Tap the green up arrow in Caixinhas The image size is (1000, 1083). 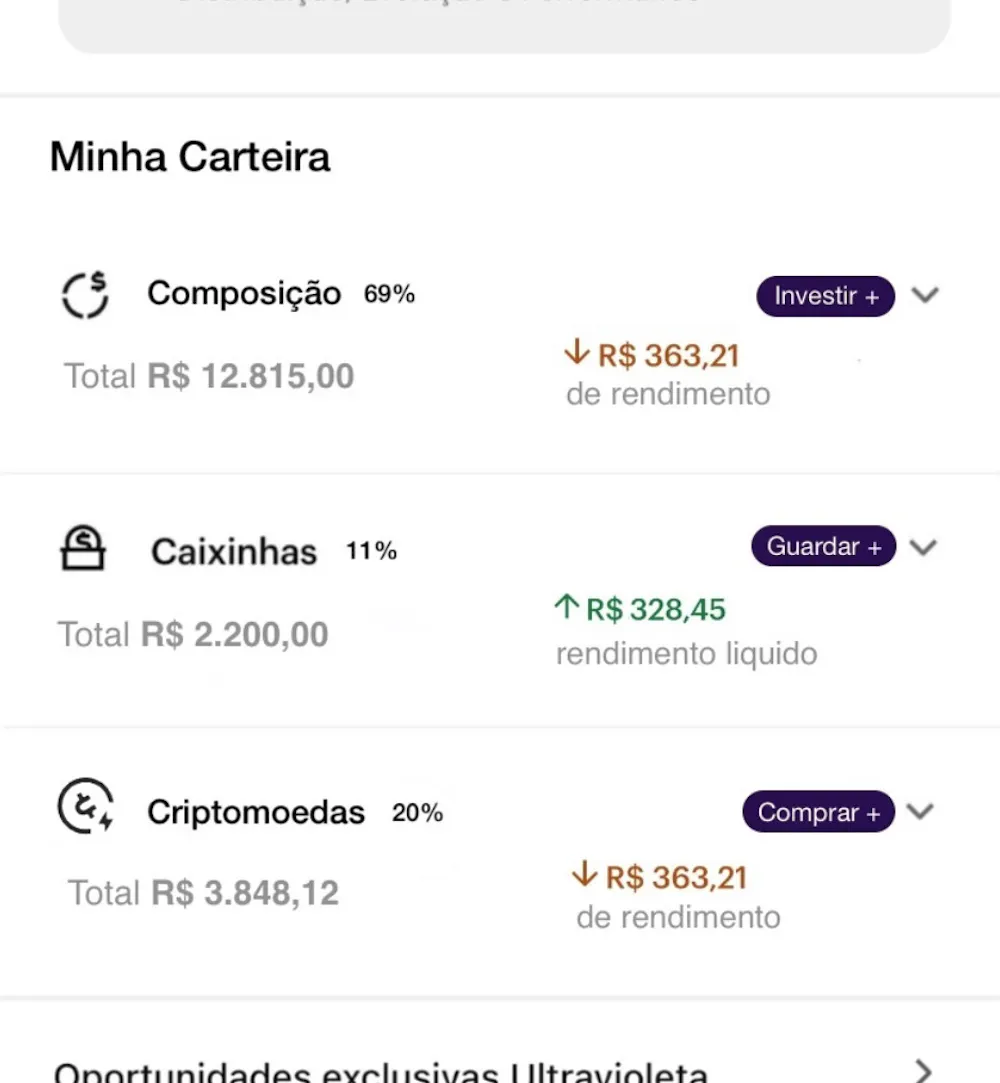tap(567, 607)
